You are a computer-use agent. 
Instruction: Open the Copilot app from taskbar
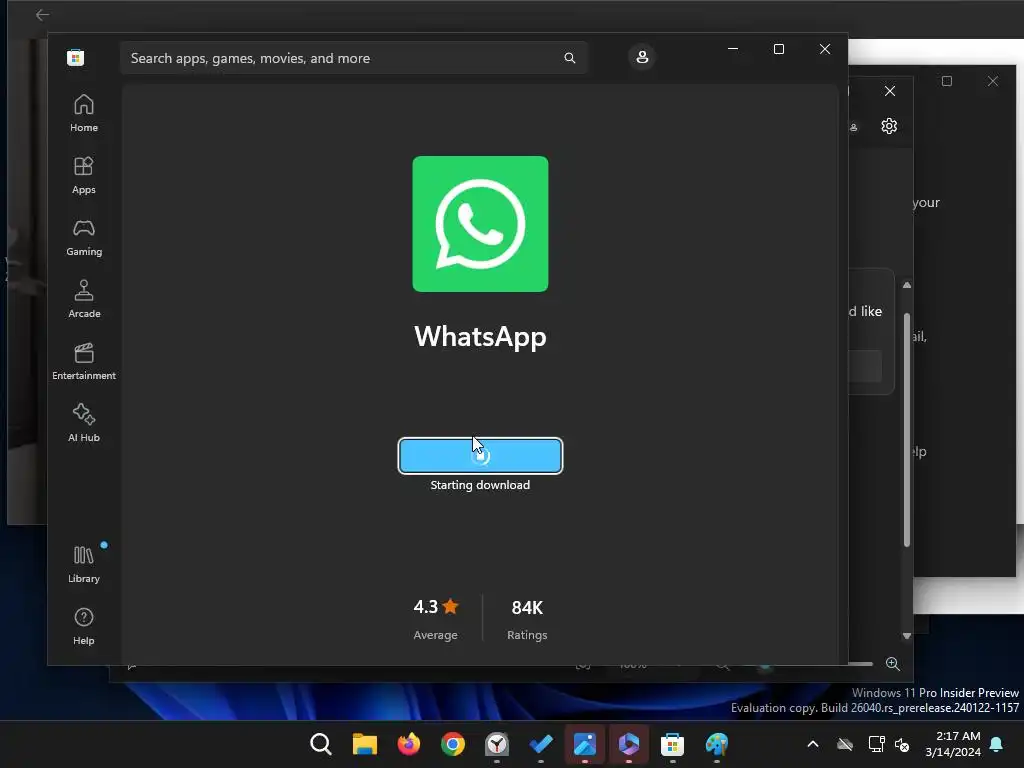coord(629,744)
